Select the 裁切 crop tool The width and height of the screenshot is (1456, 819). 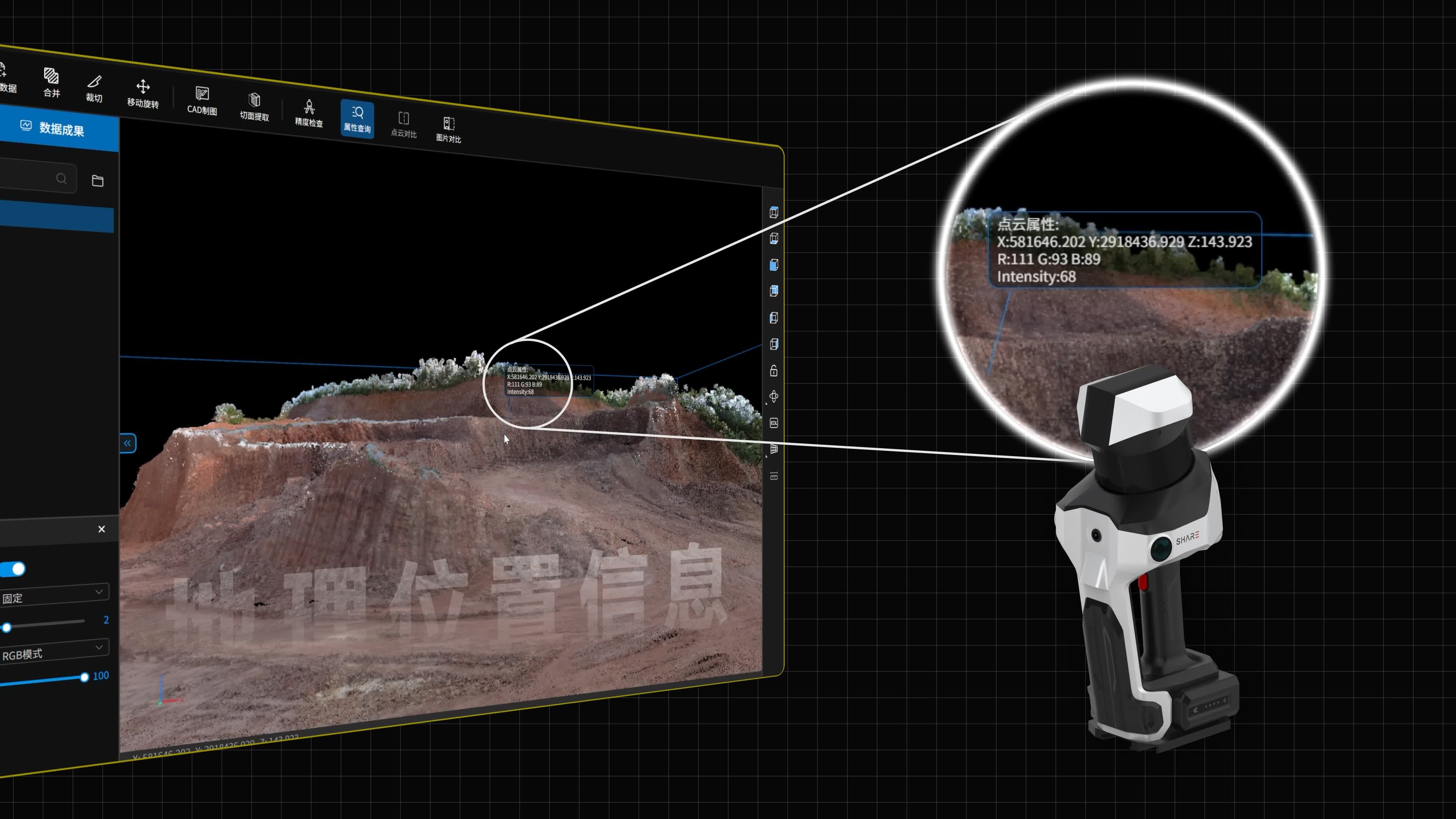(94, 89)
